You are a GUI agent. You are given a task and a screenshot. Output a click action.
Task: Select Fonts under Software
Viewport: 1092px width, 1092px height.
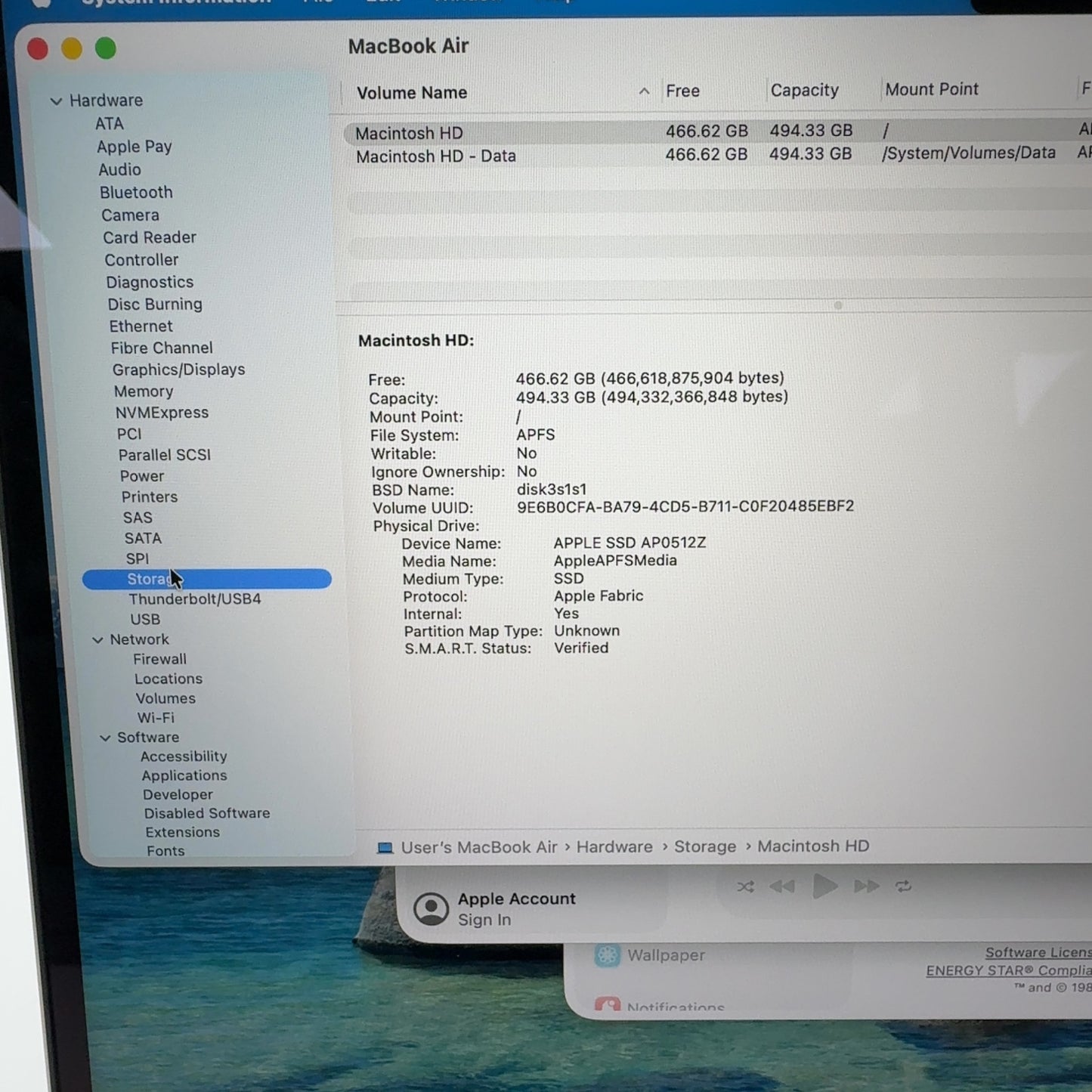coord(166,852)
